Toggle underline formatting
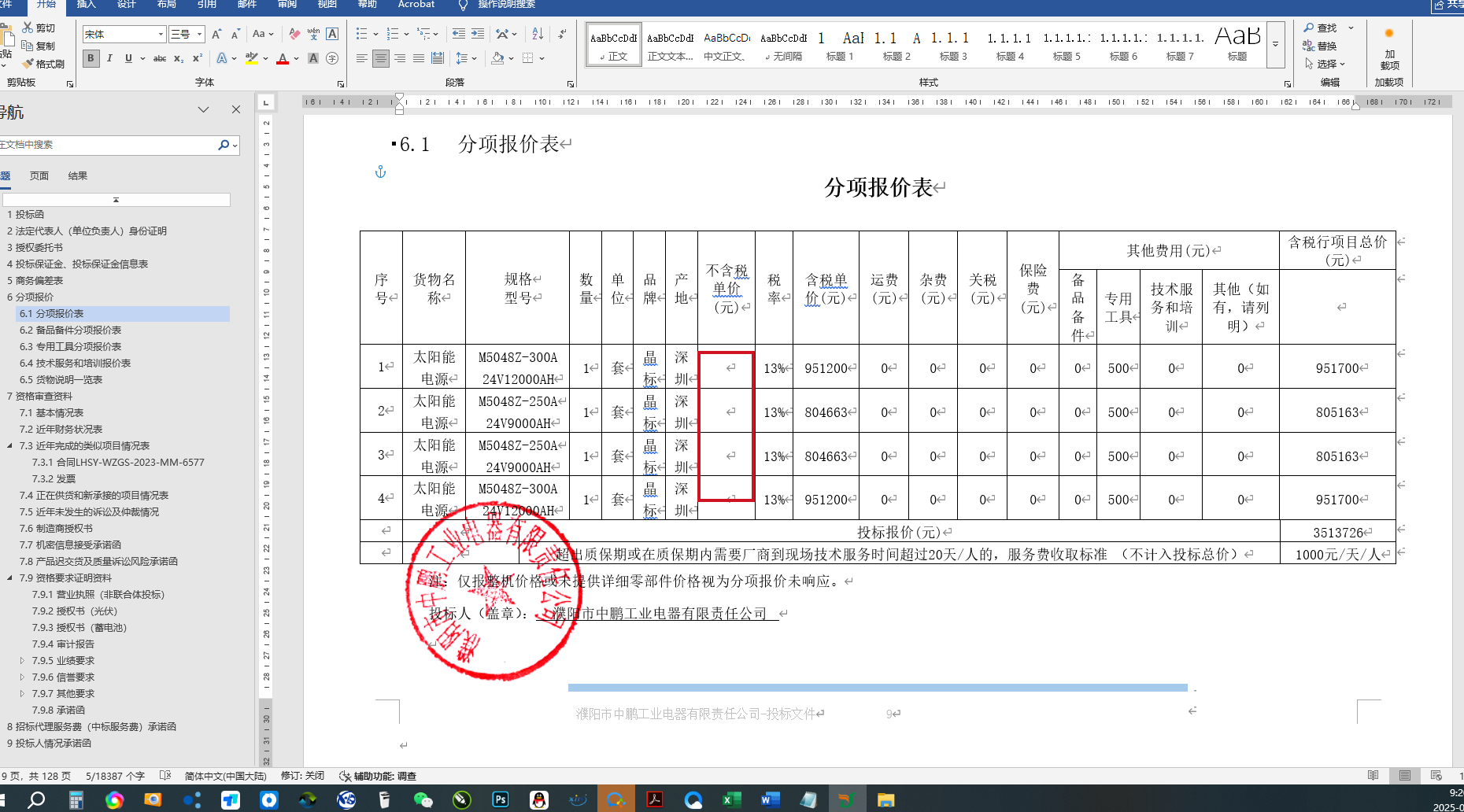The width and height of the screenshot is (1464, 812). [x=128, y=58]
